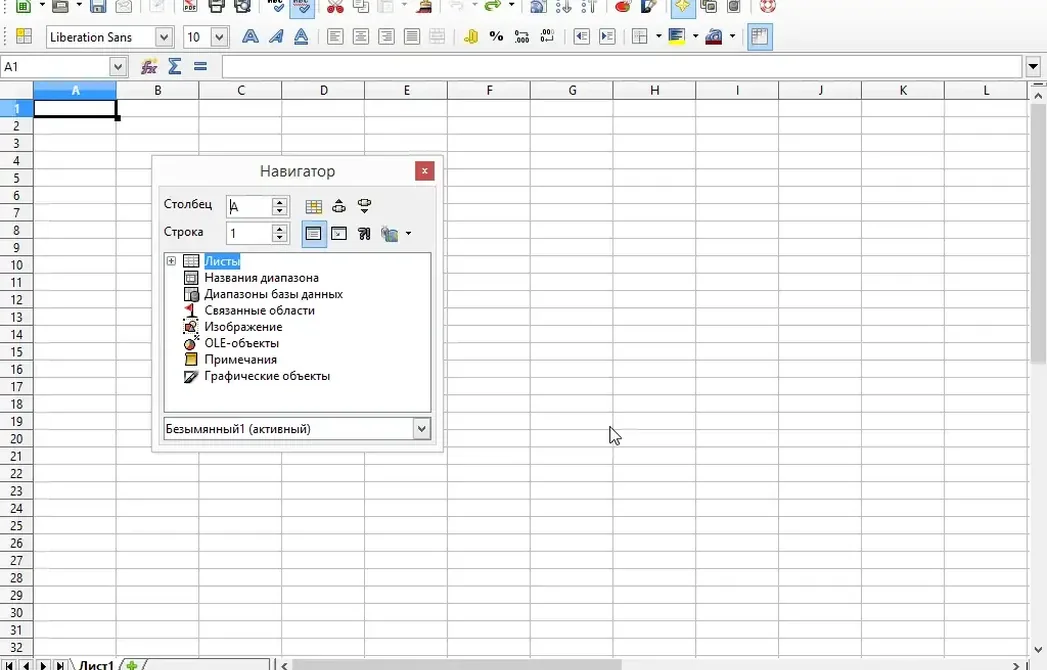Delete decimal place icon
1047x670 pixels.
tap(548, 36)
